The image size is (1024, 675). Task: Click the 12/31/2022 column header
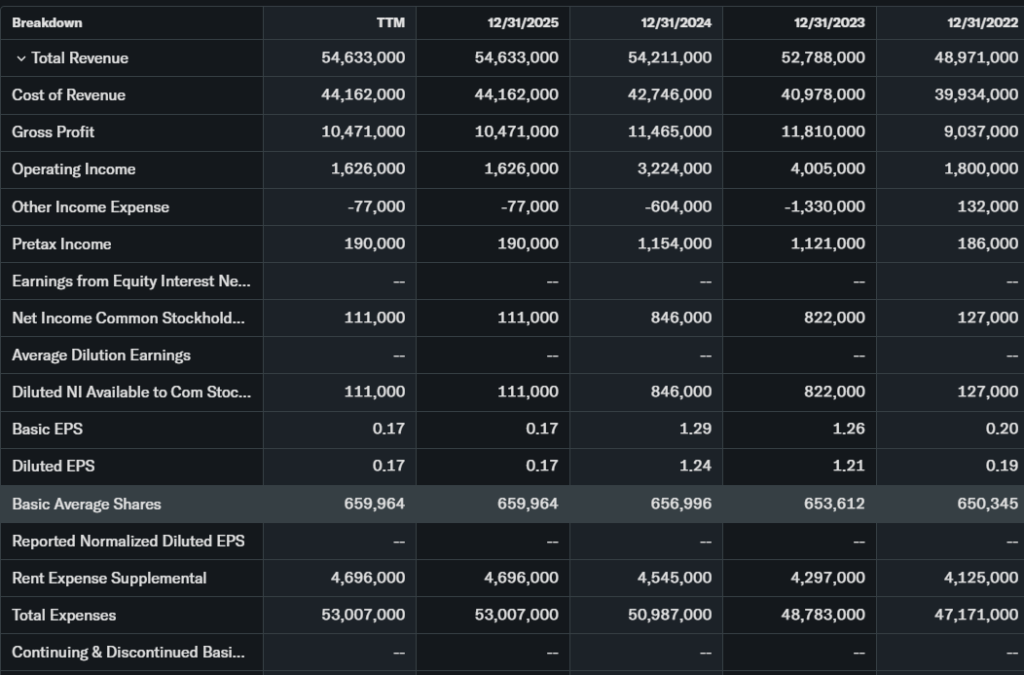pyautogui.click(x=983, y=22)
